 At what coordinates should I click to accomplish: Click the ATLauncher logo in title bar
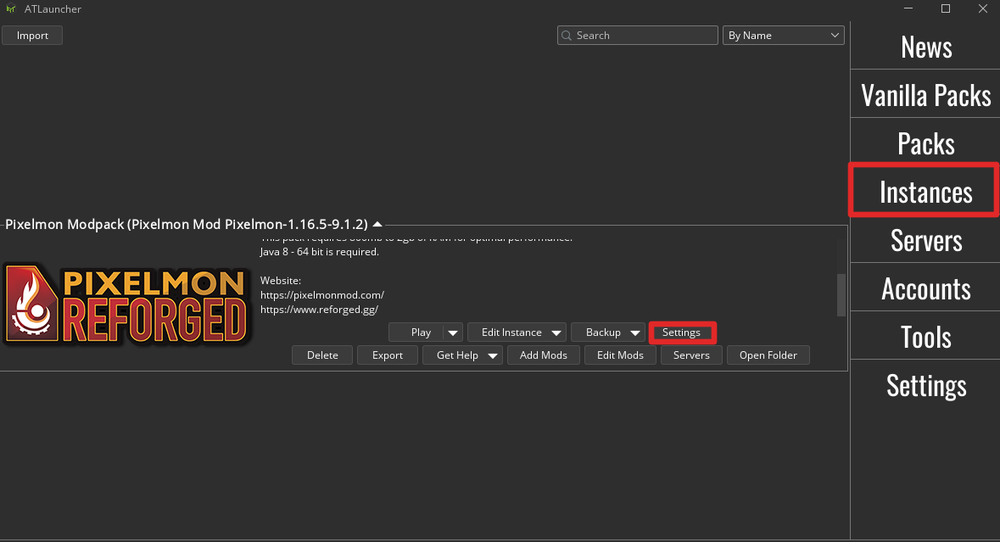coord(10,9)
